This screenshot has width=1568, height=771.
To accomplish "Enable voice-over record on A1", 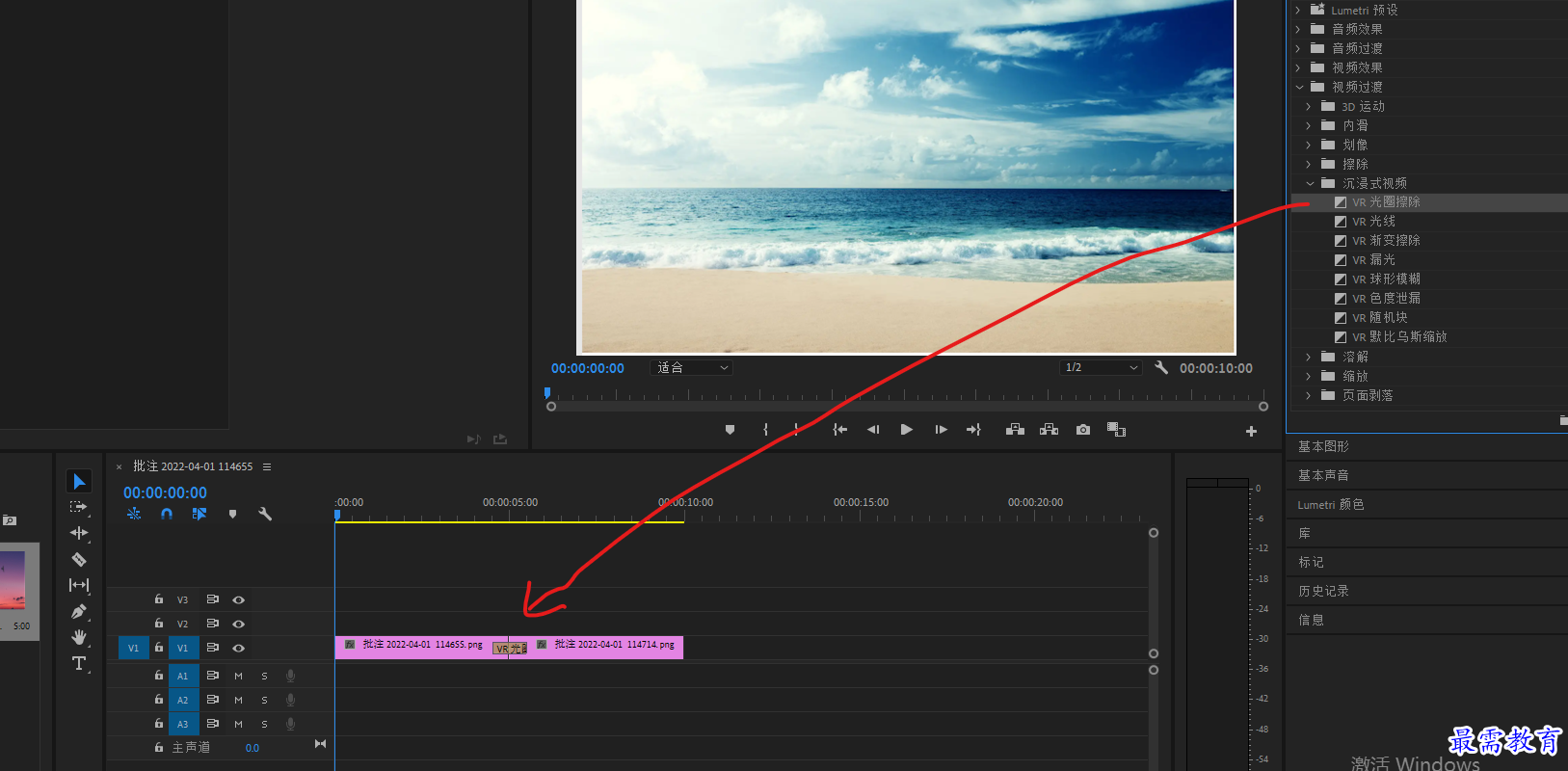I will click(290, 676).
